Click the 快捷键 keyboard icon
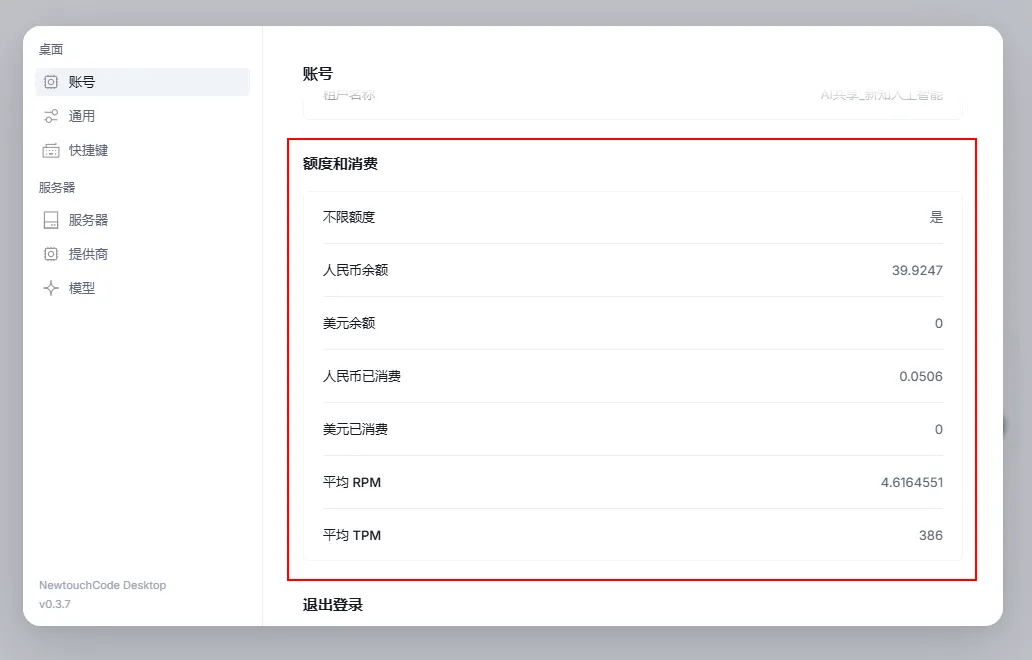This screenshot has height=660, width=1032. pos(51,151)
